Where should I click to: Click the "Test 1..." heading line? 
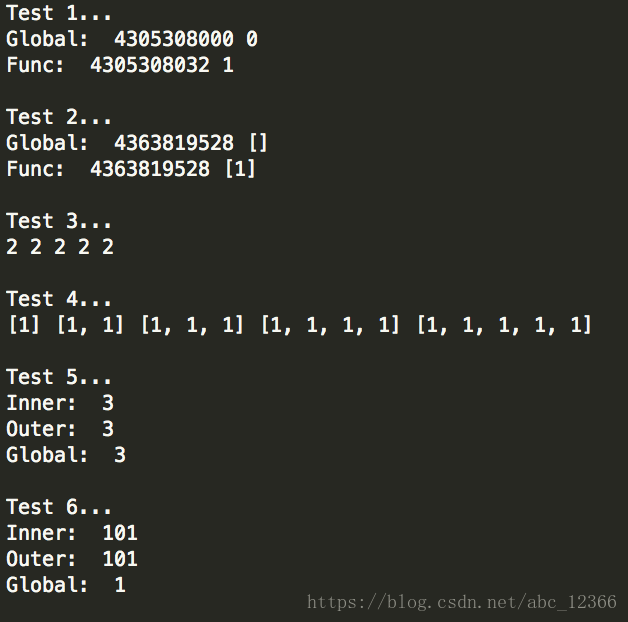pos(59,14)
